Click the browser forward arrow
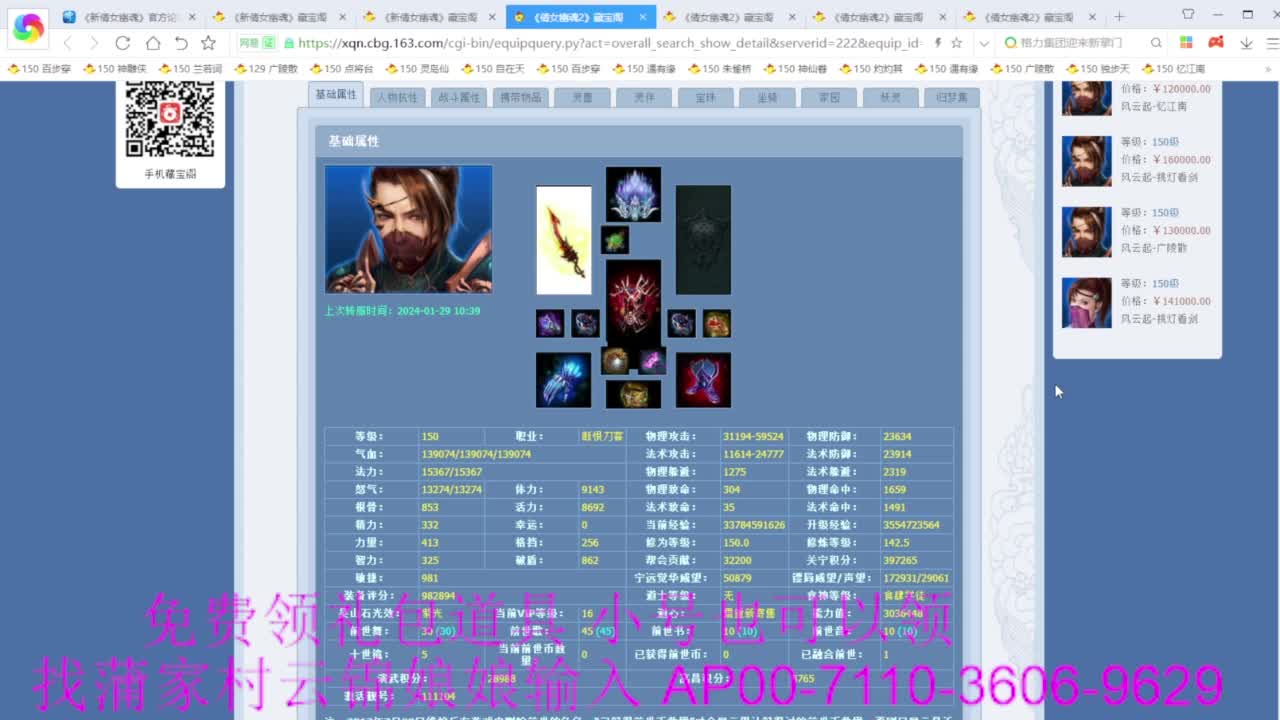Viewport: 1280px width, 720px height. 94,43
